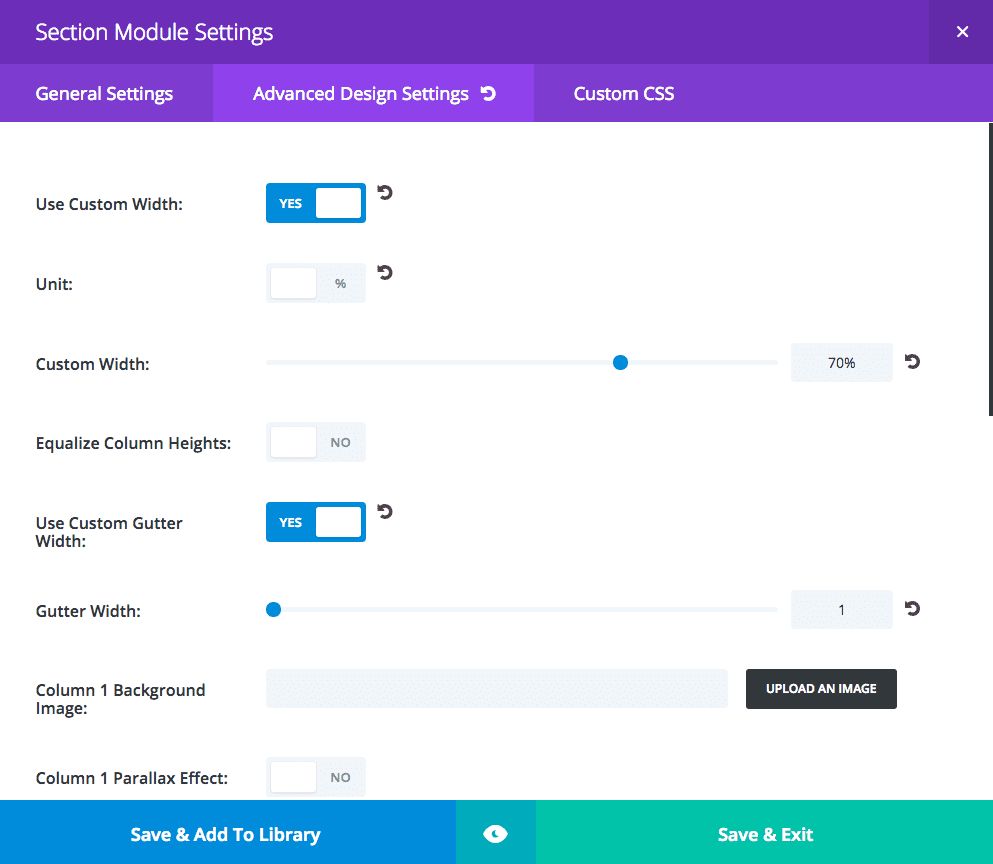This screenshot has height=864, width=993.
Task: Enable Equalize Column Heights toggle
Action: [x=316, y=442]
